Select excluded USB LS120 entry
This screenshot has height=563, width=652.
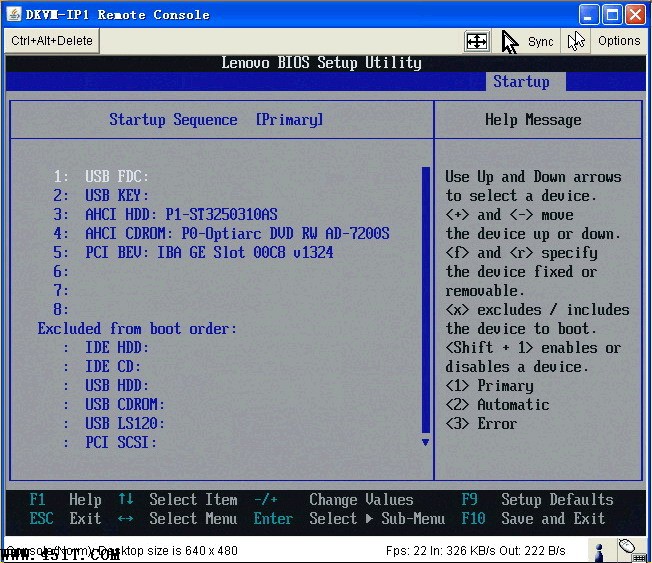click(x=114, y=423)
